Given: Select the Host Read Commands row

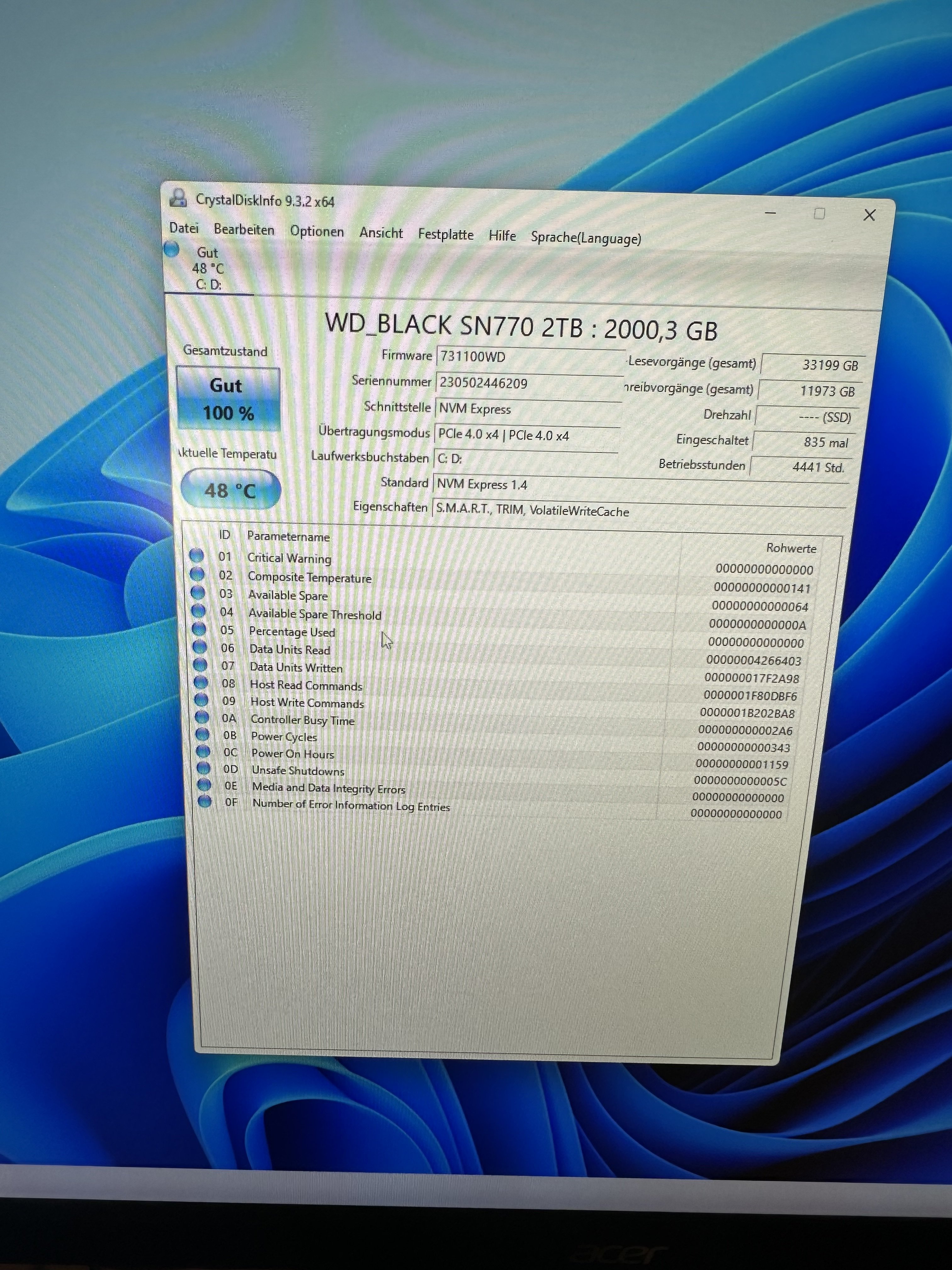Looking at the screenshot, I should click(306, 685).
